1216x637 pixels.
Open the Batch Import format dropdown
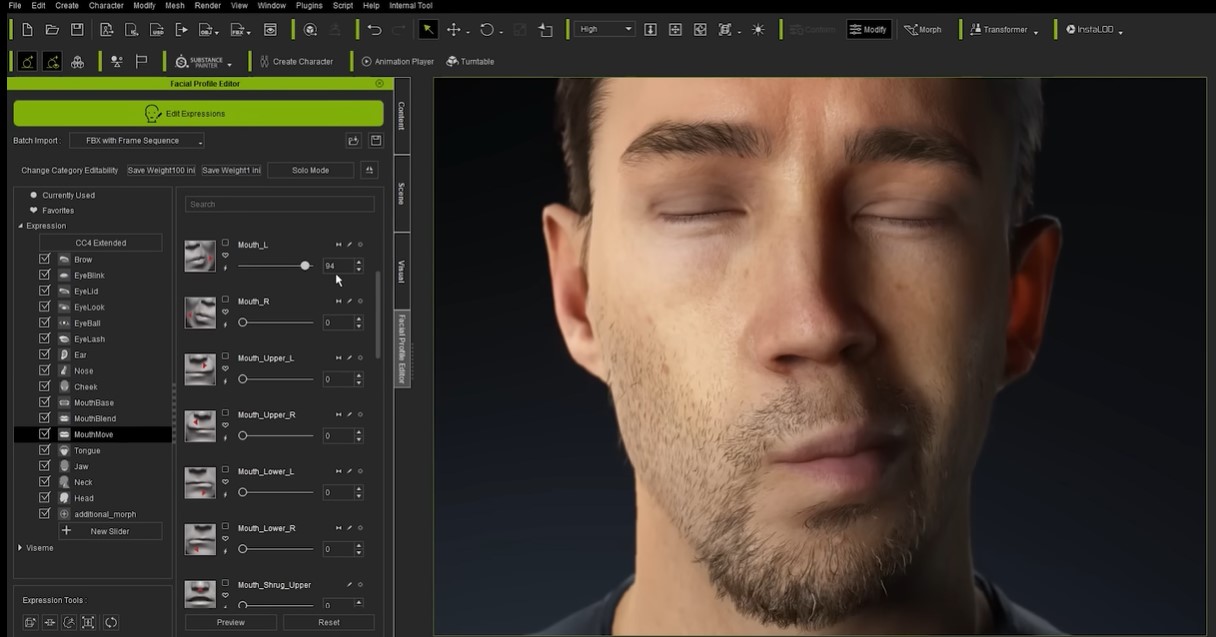[137, 141]
